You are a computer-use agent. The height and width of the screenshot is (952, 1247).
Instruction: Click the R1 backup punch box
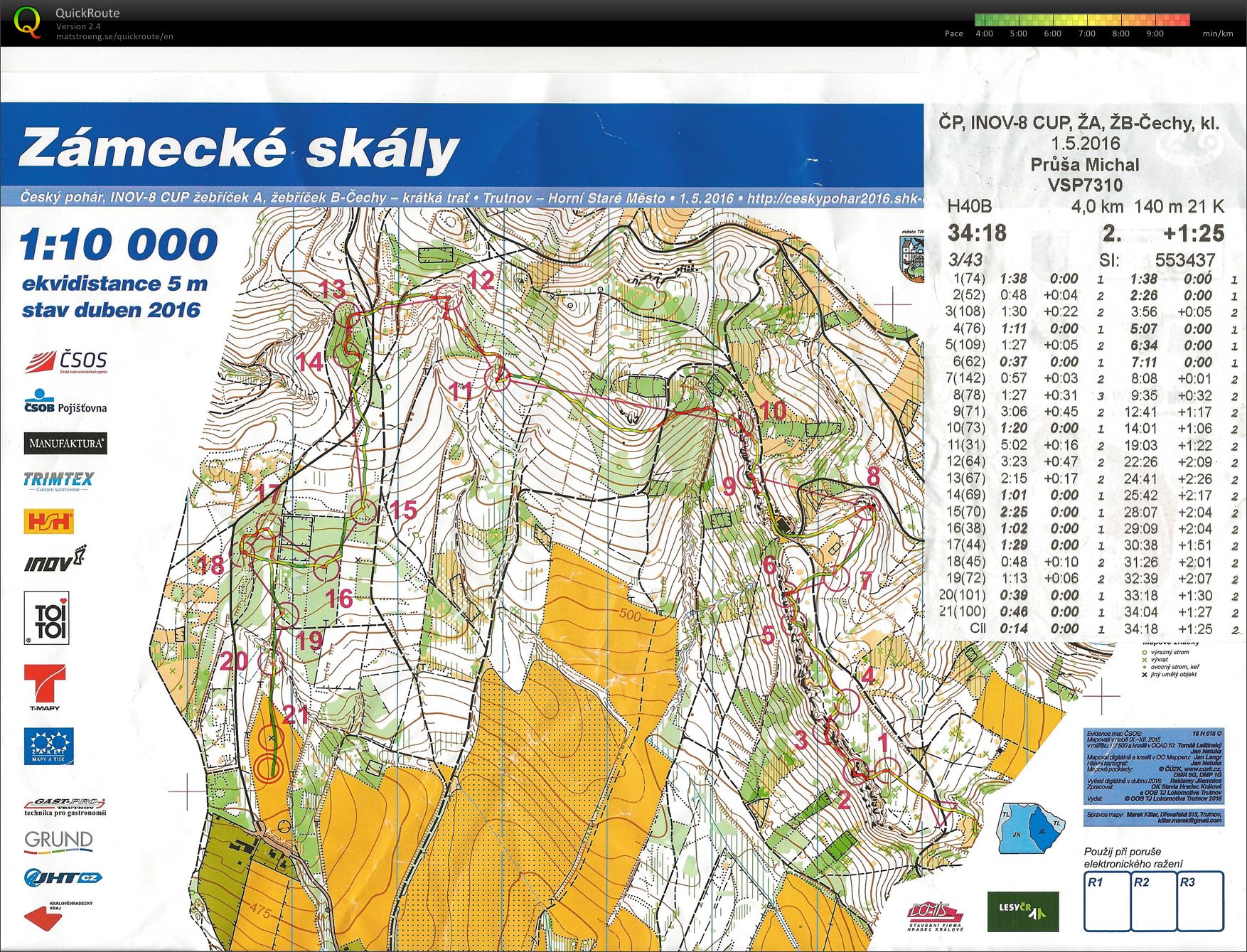click(x=1106, y=901)
